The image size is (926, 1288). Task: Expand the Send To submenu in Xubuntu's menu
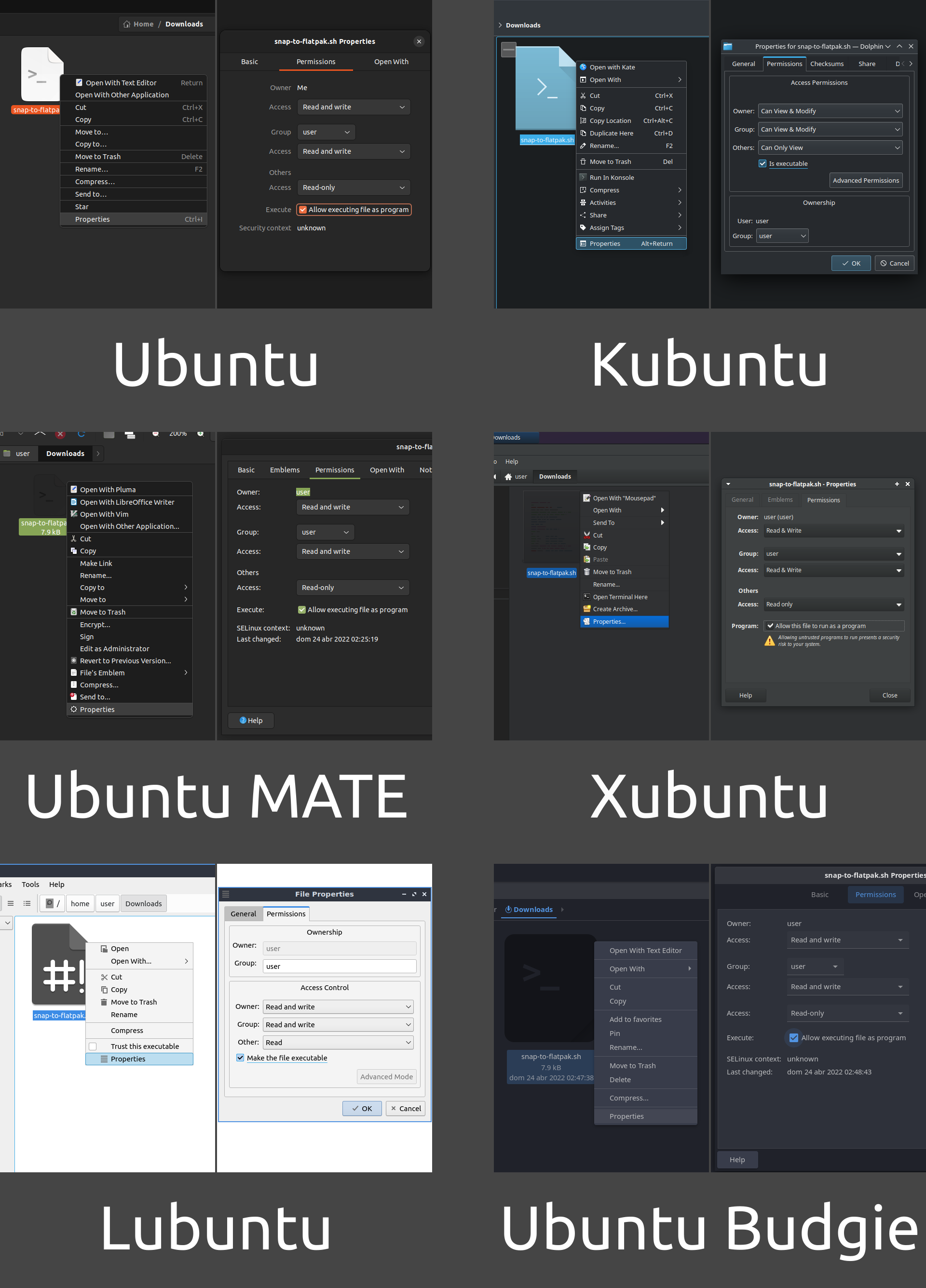(x=625, y=523)
